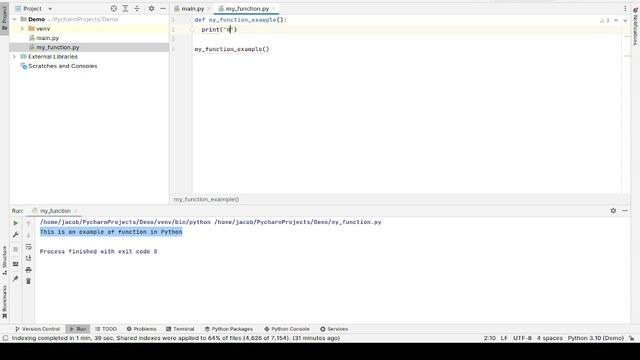Go to previous highlighted error arrow
The image size is (640, 360).
click(616, 20)
